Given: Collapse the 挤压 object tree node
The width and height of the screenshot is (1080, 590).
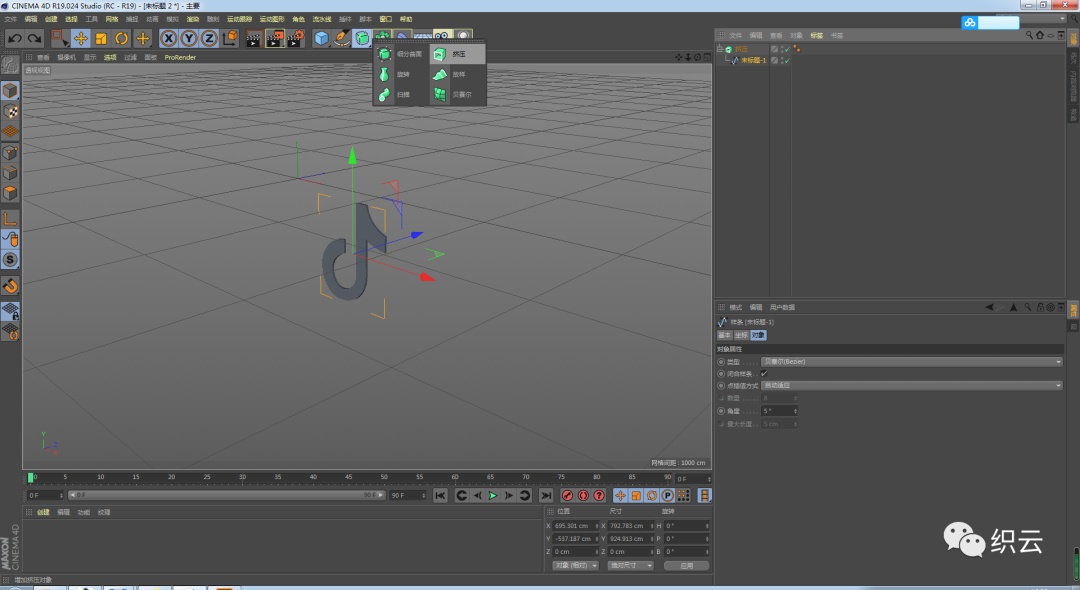Looking at the screenshot, I should coord(720,49).
